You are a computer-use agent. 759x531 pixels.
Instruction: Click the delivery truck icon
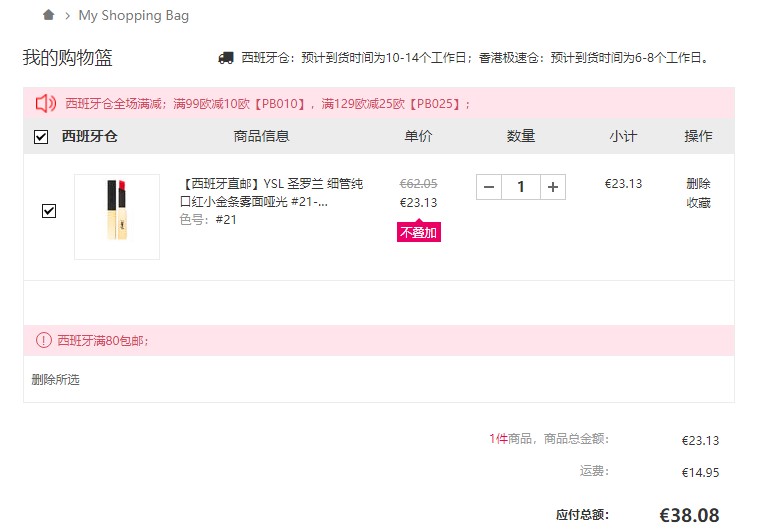coord(226,58)
